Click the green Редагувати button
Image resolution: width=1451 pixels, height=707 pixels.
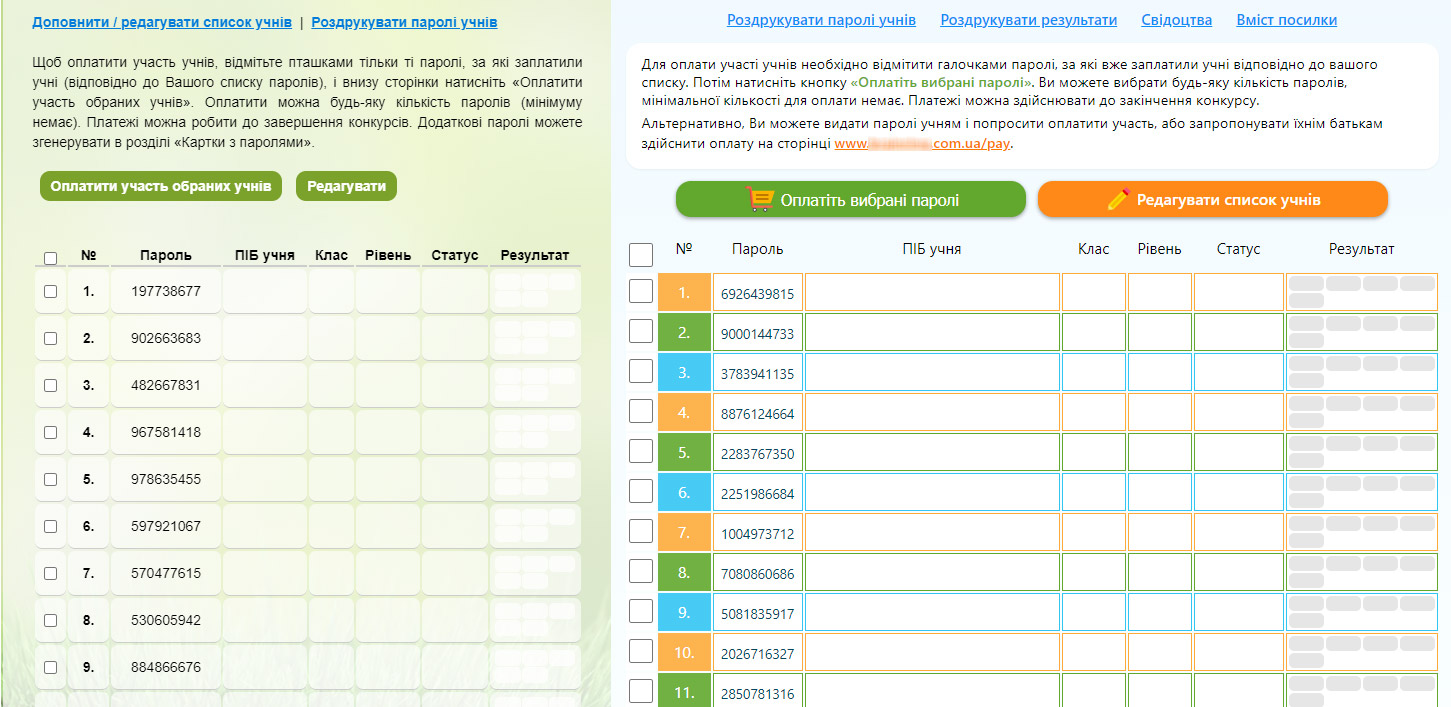click(346, 186)
